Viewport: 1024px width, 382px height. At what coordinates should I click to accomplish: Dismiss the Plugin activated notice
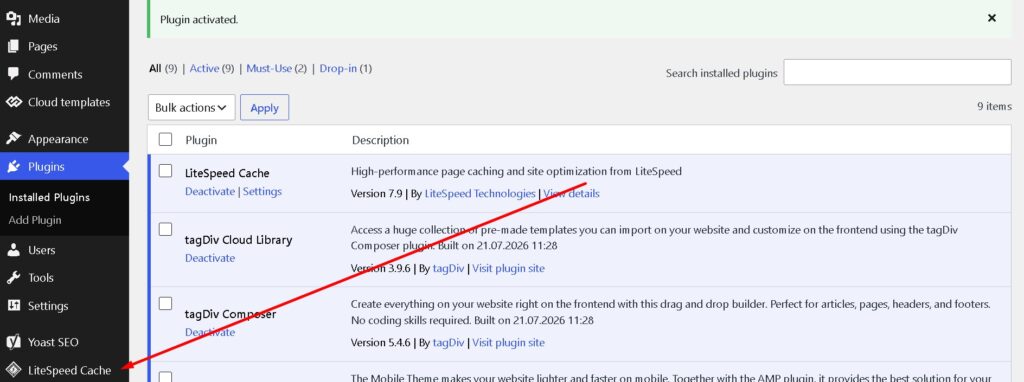point(992,18)
